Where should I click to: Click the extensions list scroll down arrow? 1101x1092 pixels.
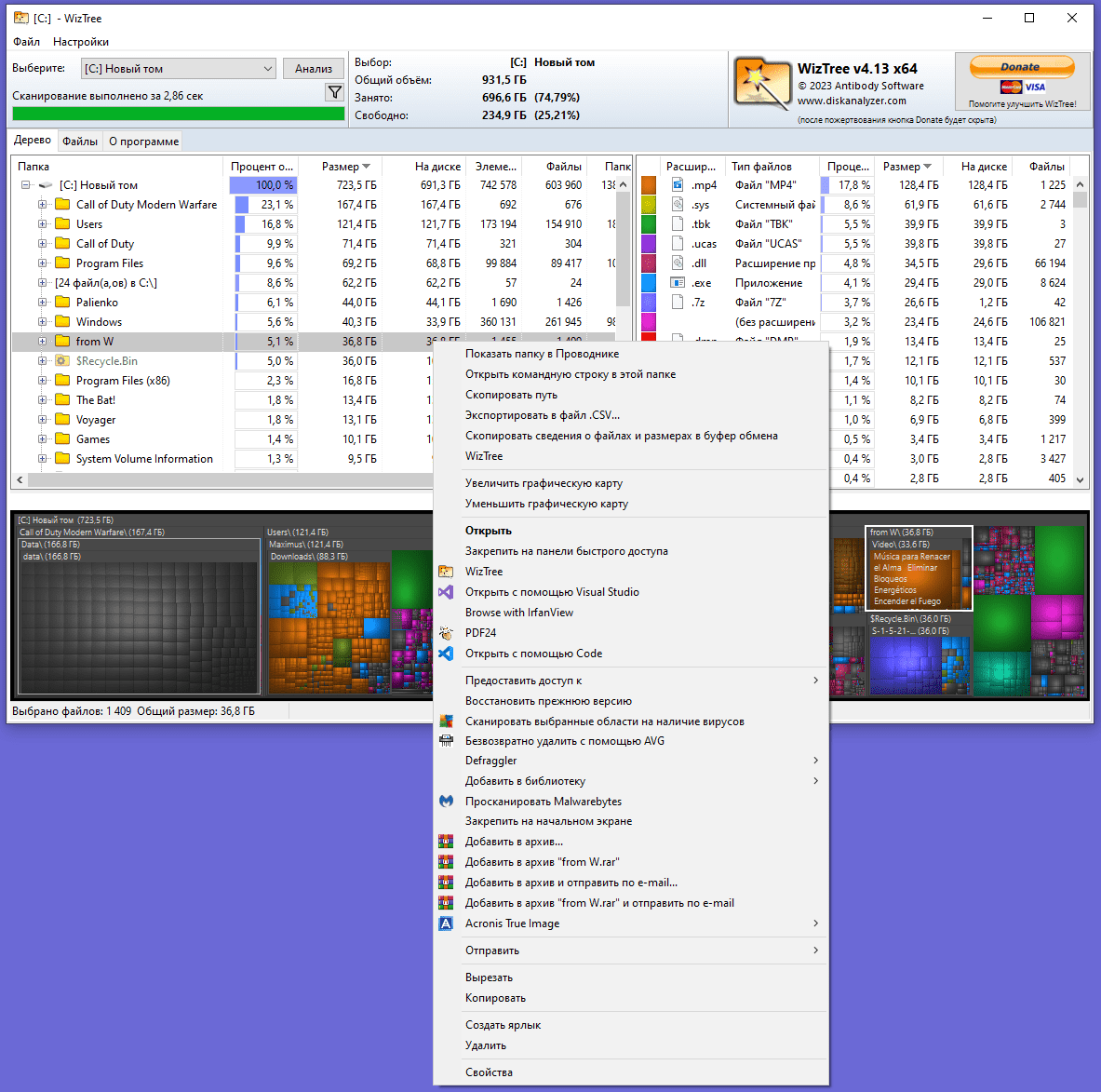tap(1080, 479)
